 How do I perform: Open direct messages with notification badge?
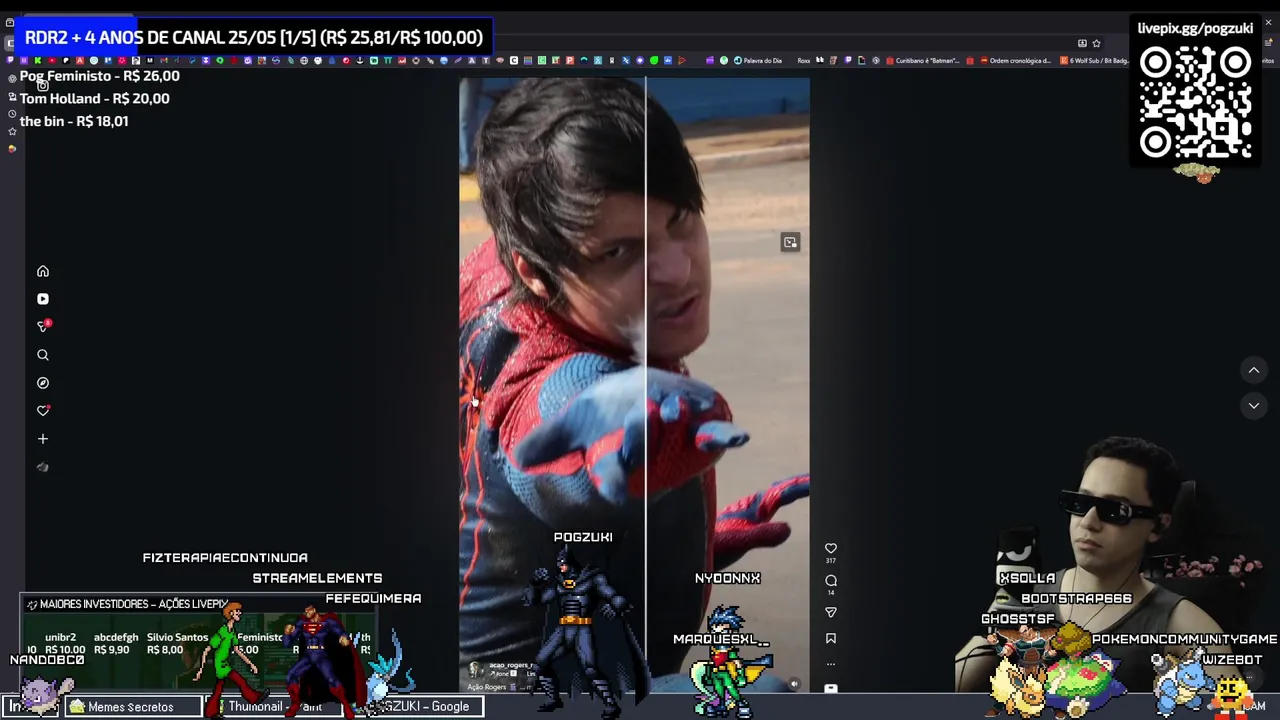[x=43, y=326]
